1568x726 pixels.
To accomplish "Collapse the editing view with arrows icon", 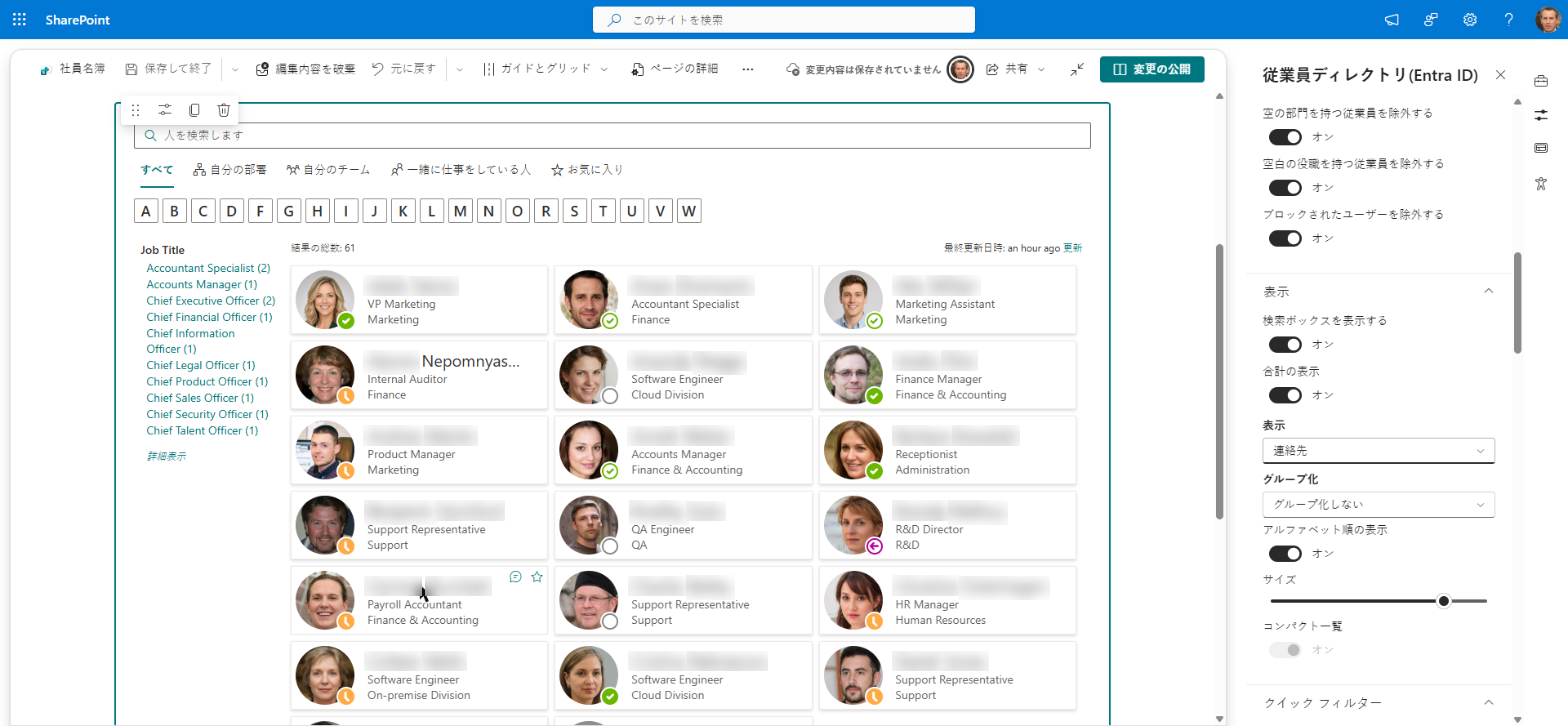I will pos(1077,69).
